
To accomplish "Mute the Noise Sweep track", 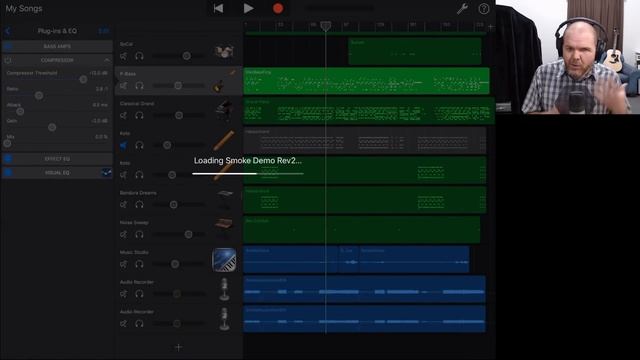I will [123, 234].
